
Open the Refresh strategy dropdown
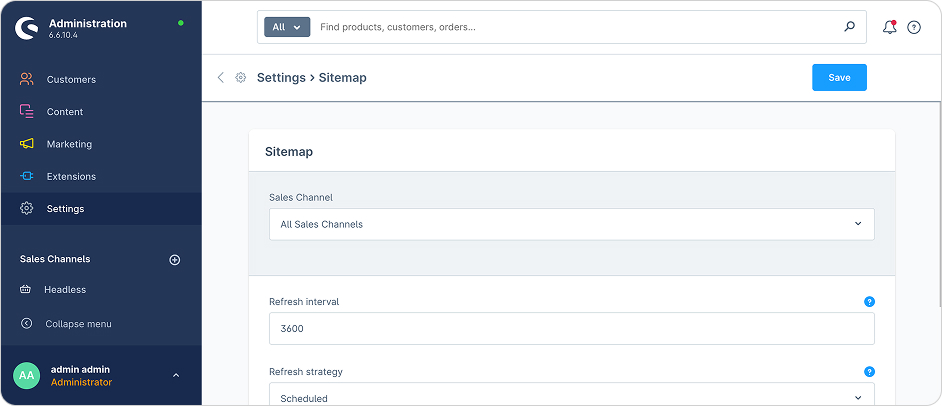coord(571,397)
